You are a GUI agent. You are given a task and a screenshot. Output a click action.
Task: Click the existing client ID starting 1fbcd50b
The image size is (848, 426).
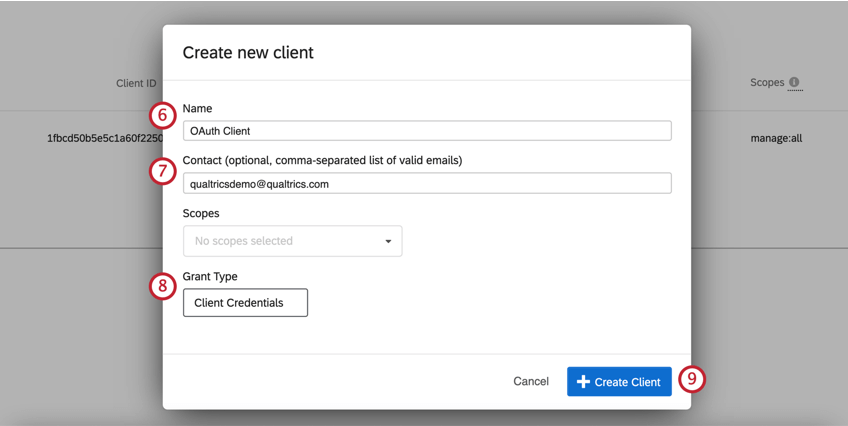point(104,138)
